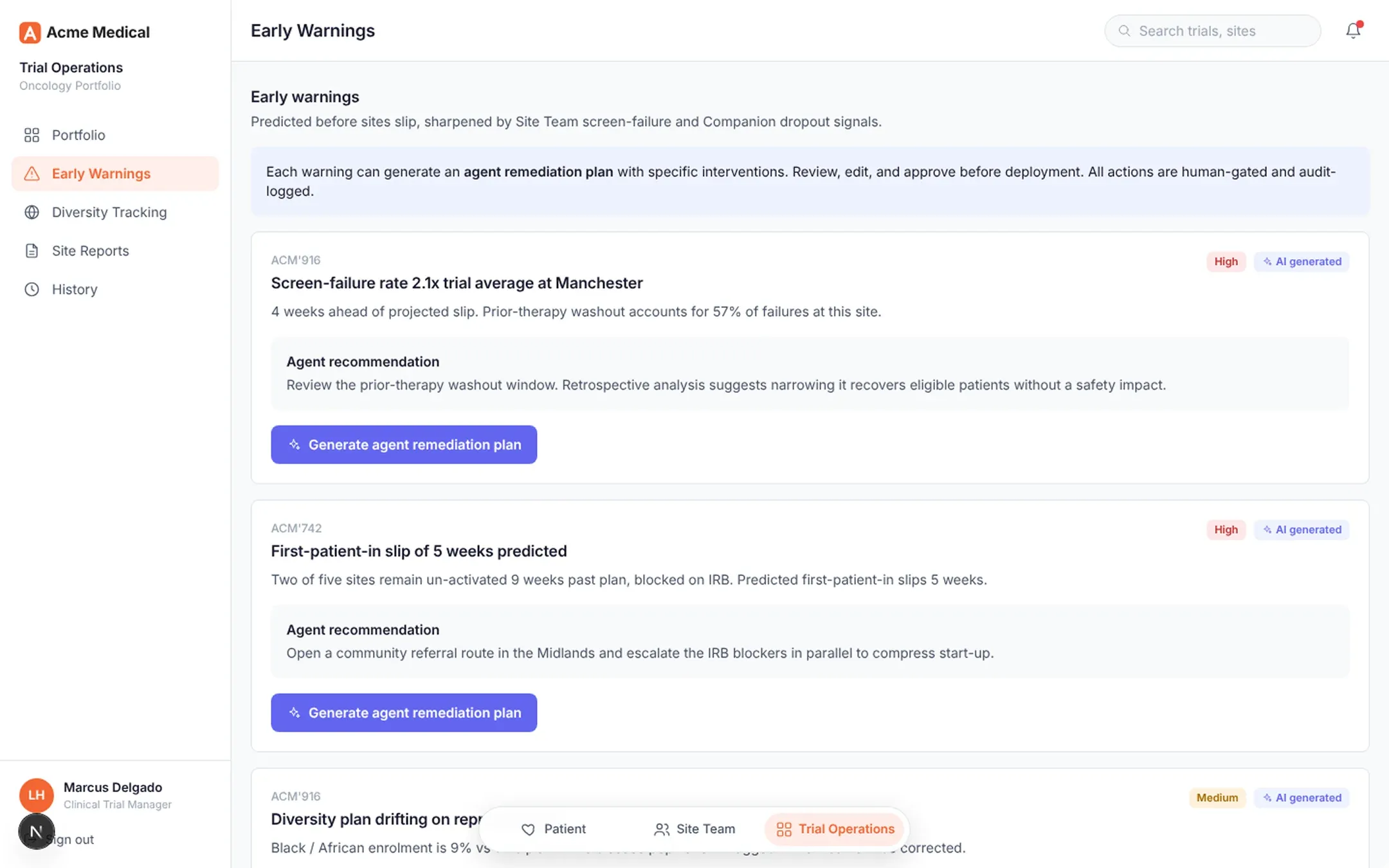
Task: Click AI generated tag on Manchester warning
Action: click(x=1302, y=262)
